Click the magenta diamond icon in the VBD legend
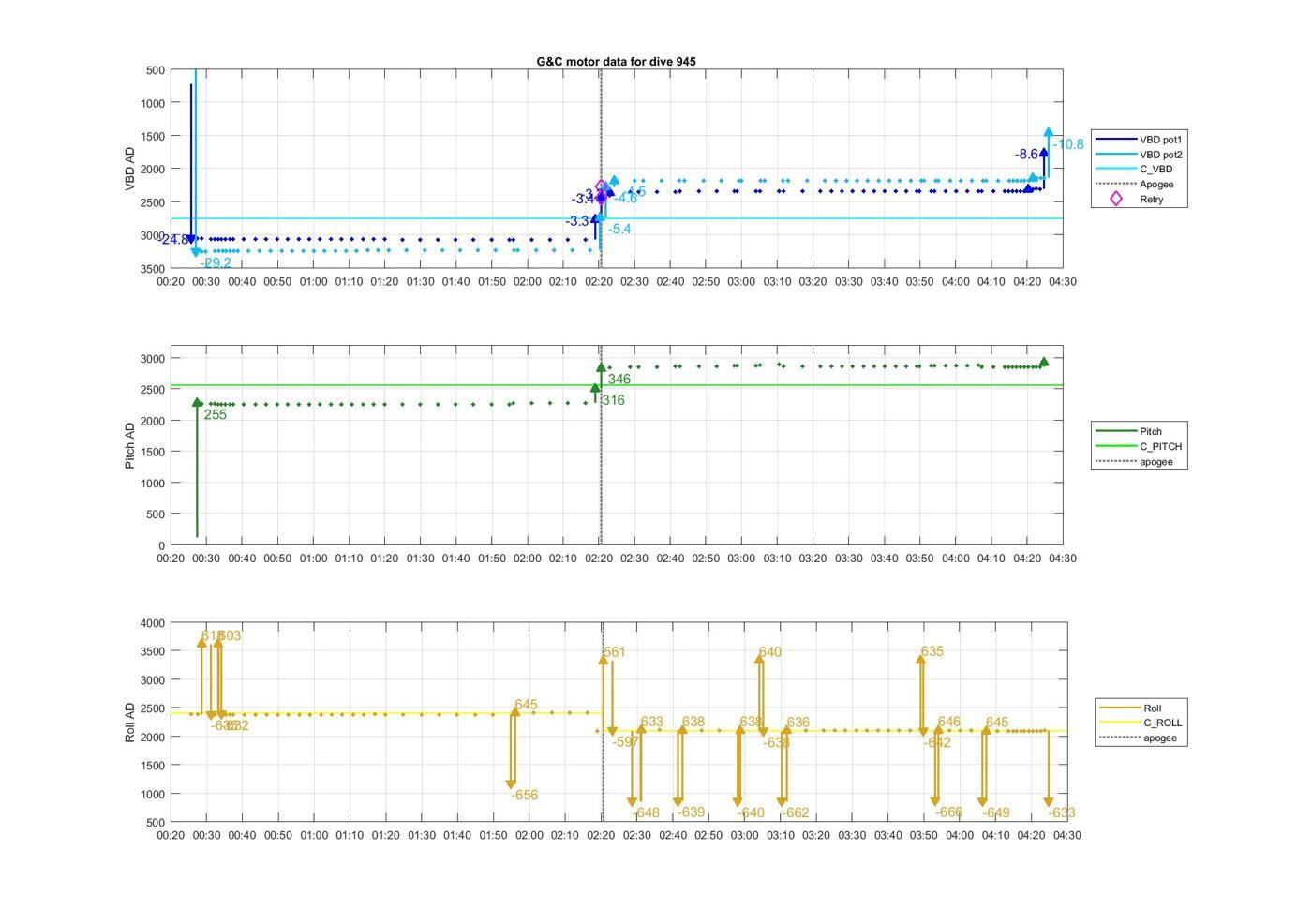Viewport: 1312px width, 924px height. 1115,200
